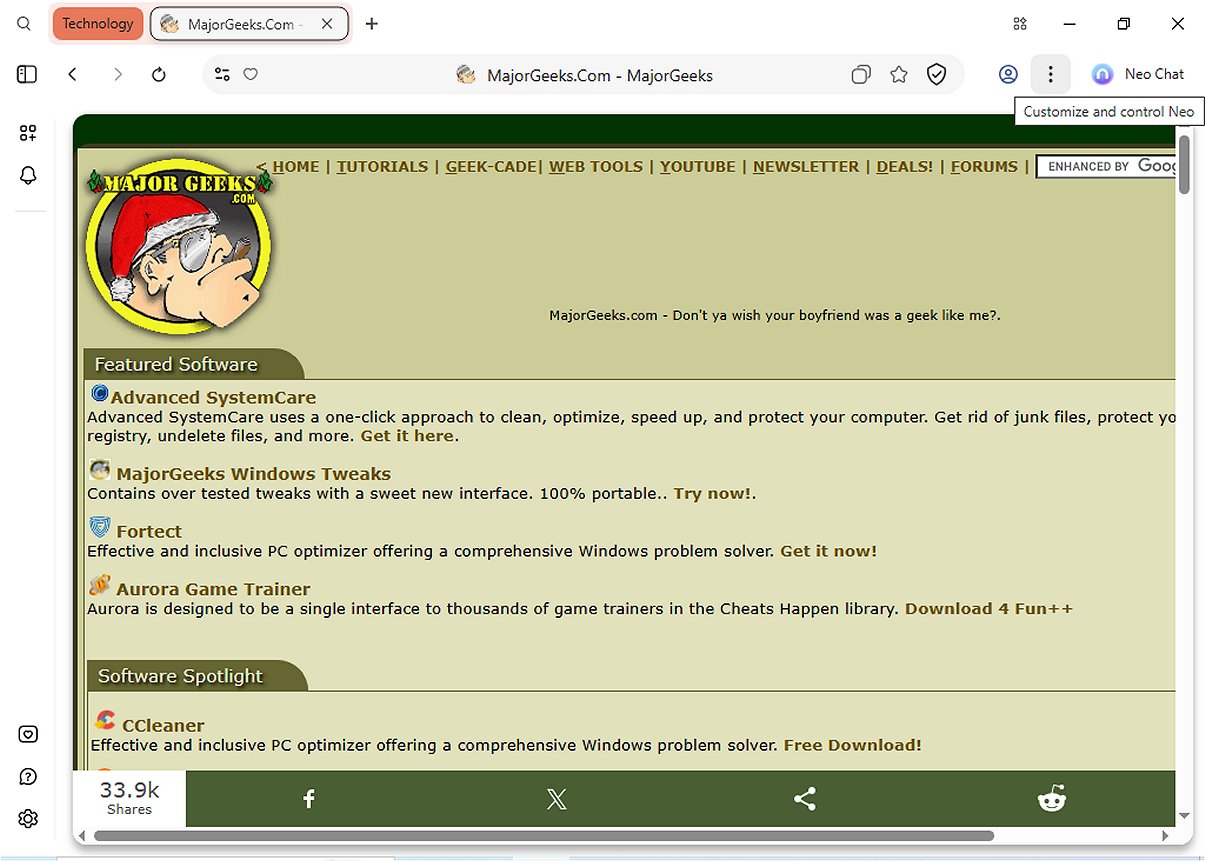Toggle the sidebar panel open

click(27, 73)
